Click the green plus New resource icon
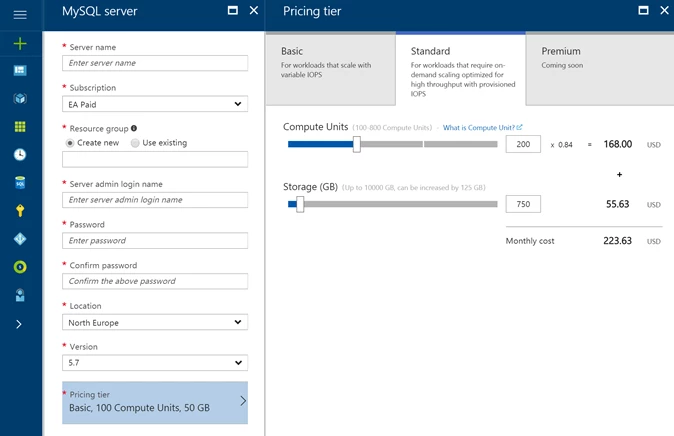The height and width of the screenshot is (436, 674). pos(20,43)
